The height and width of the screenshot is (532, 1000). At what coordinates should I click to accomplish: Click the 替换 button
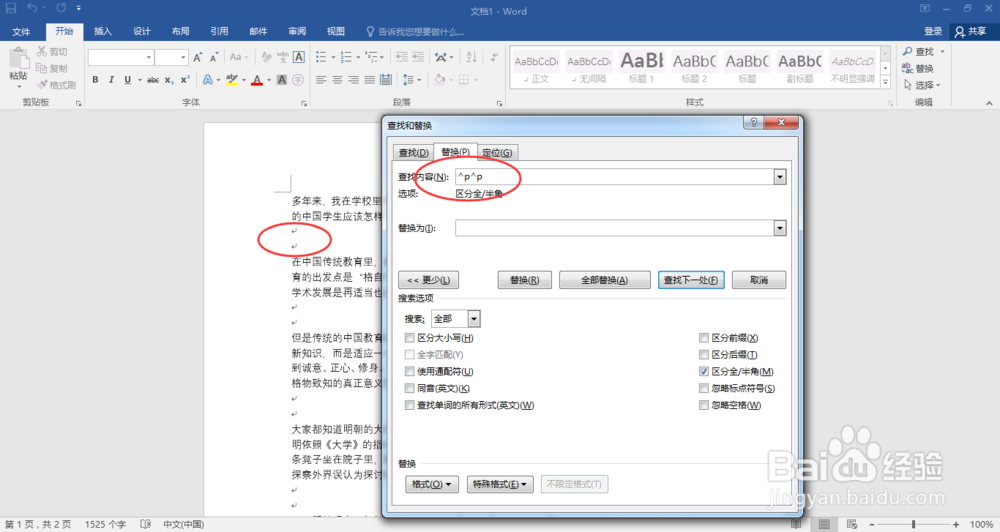(x=524, y=280)
